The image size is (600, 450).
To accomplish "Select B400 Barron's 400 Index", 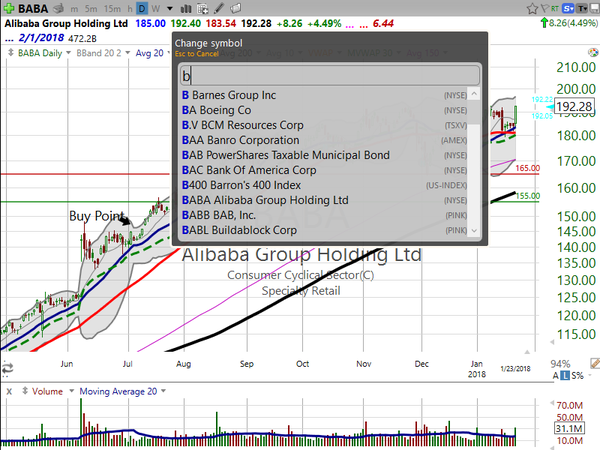I will [x=324, y=185].
